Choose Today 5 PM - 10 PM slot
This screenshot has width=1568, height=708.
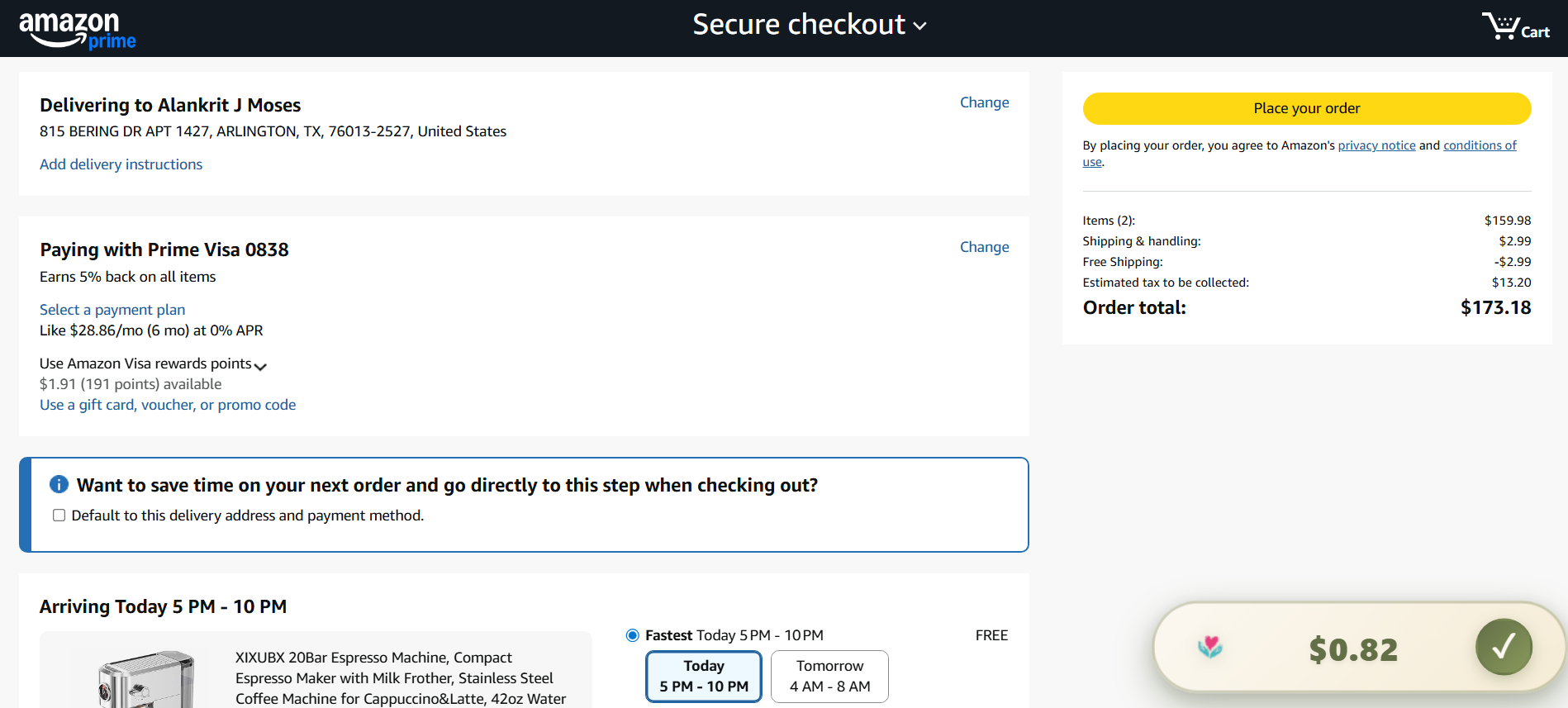coord(703,676)
